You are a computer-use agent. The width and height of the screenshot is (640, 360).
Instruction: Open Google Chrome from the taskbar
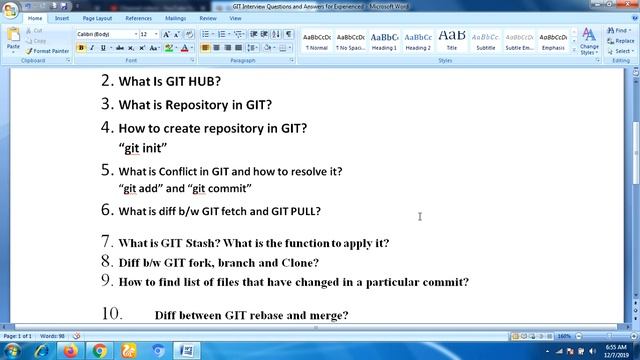click(x=99, y=351)
